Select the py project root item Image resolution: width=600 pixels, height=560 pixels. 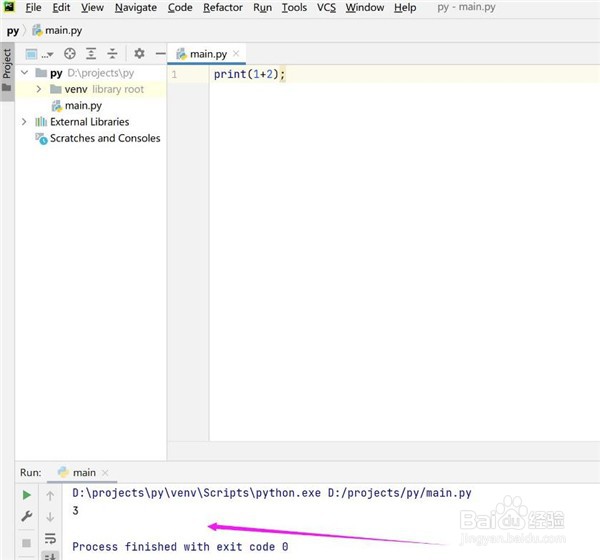[x=84, y=73]
